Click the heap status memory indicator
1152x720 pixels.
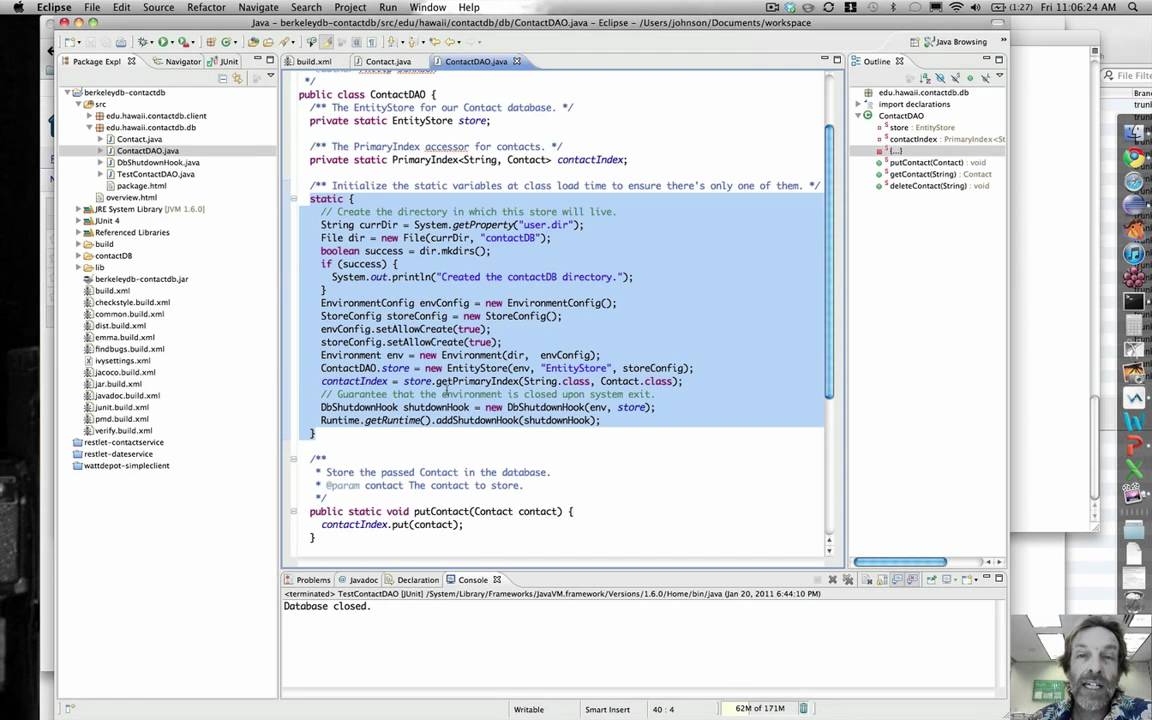[x=760, y=708]
